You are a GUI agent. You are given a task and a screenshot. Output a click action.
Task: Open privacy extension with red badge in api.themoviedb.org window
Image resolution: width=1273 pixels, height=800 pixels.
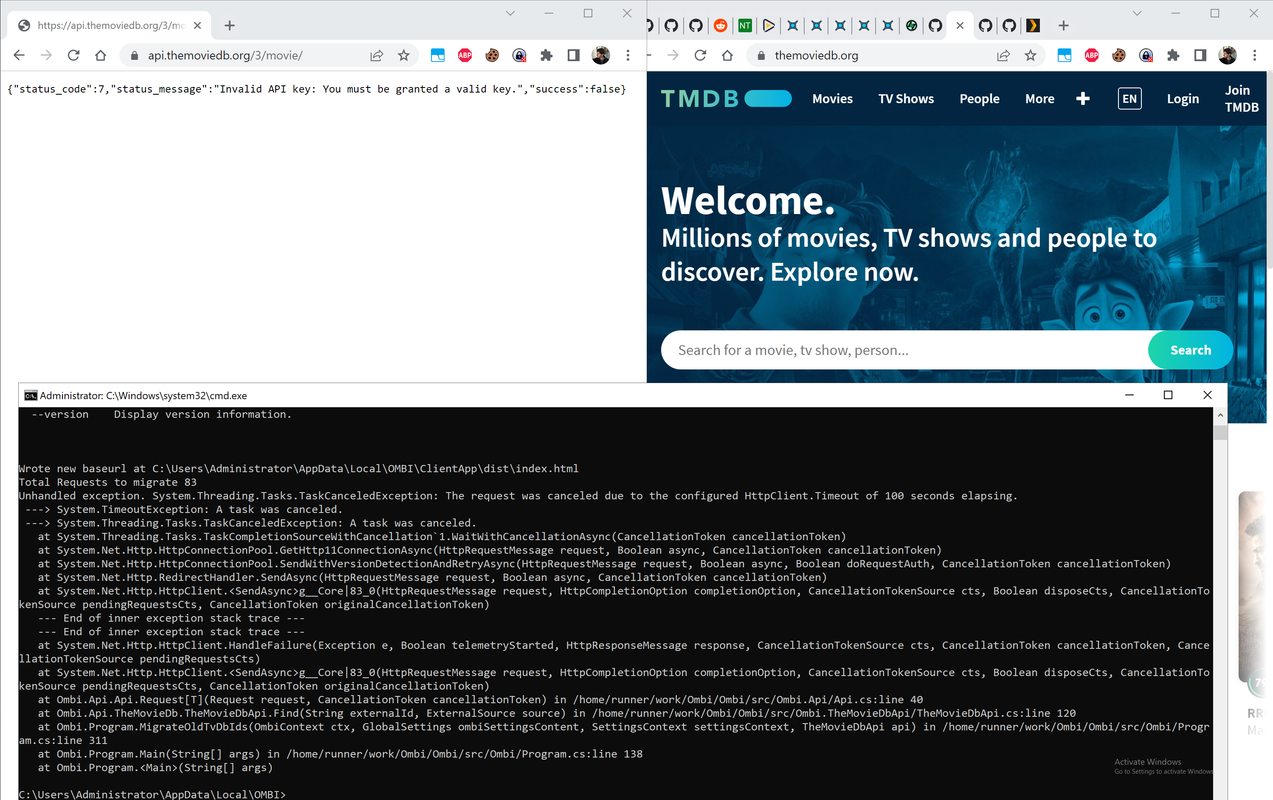point(519,56)
